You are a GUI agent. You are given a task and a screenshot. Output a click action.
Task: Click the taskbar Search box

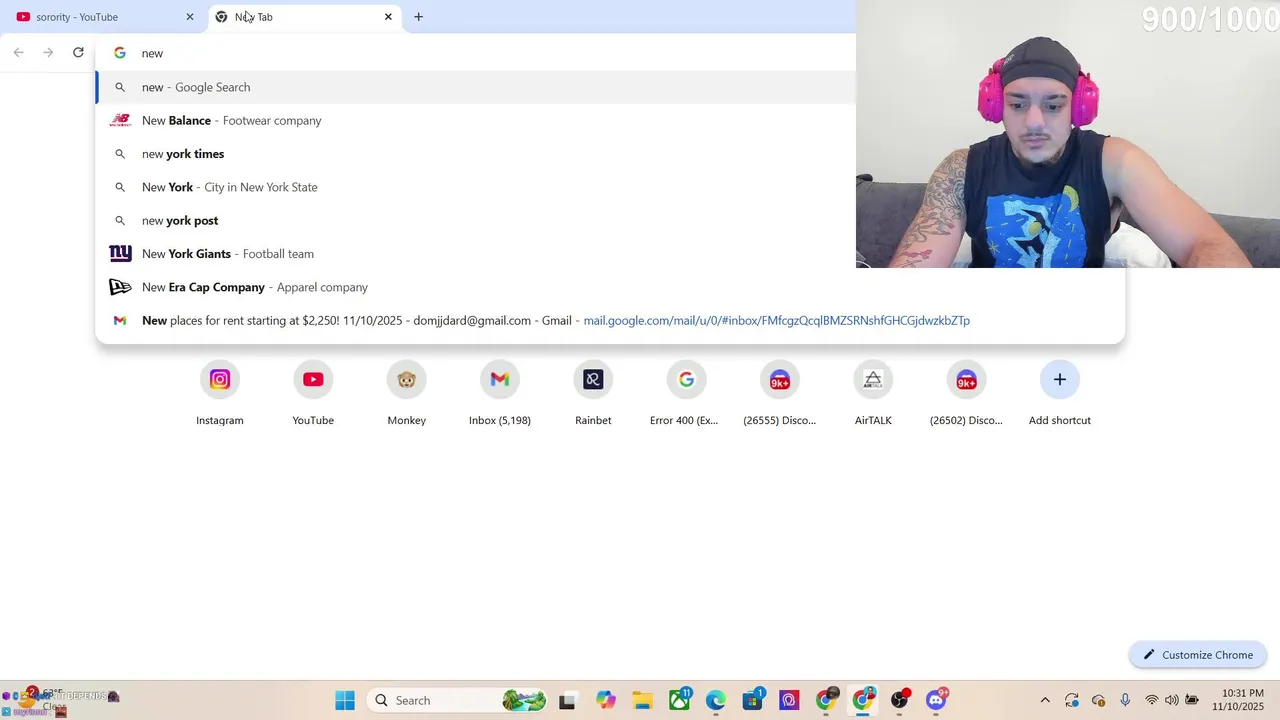pos(458,700)
